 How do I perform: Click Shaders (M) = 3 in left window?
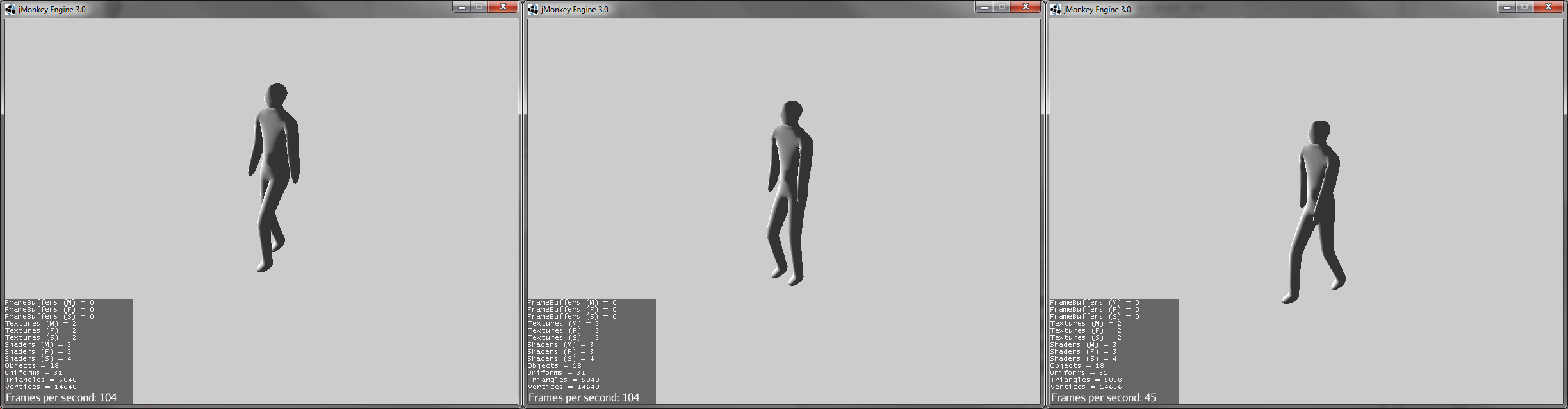coord(38,345)
